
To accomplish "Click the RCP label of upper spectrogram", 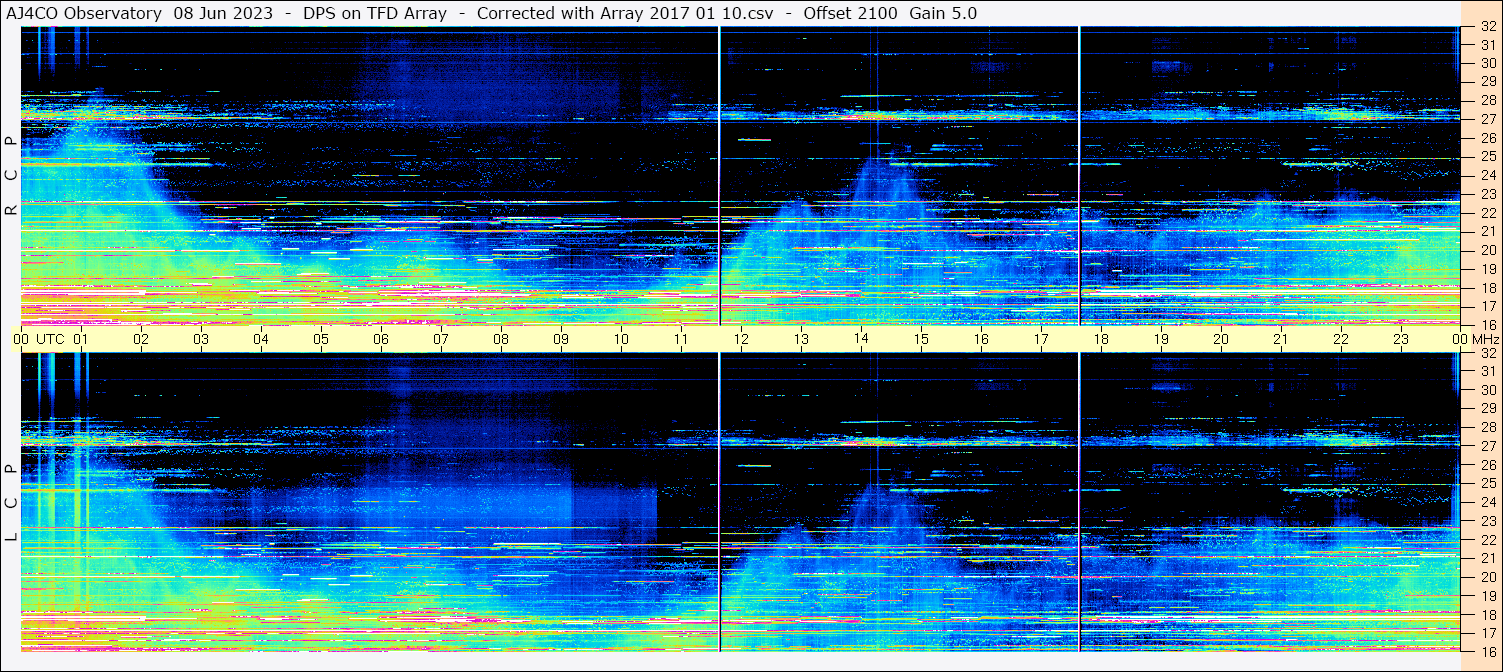I will (11, 175).
